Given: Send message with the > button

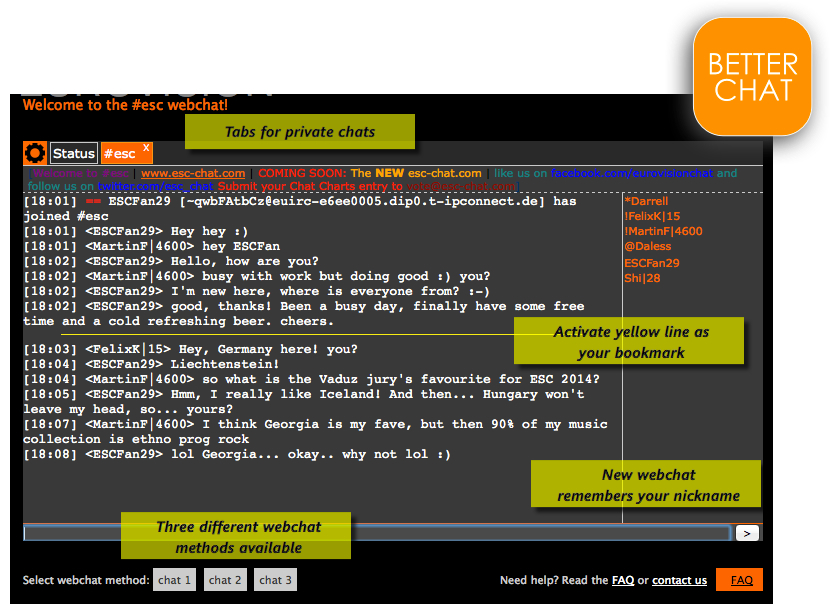Looking at the screenshot, I should click(747, 533).
